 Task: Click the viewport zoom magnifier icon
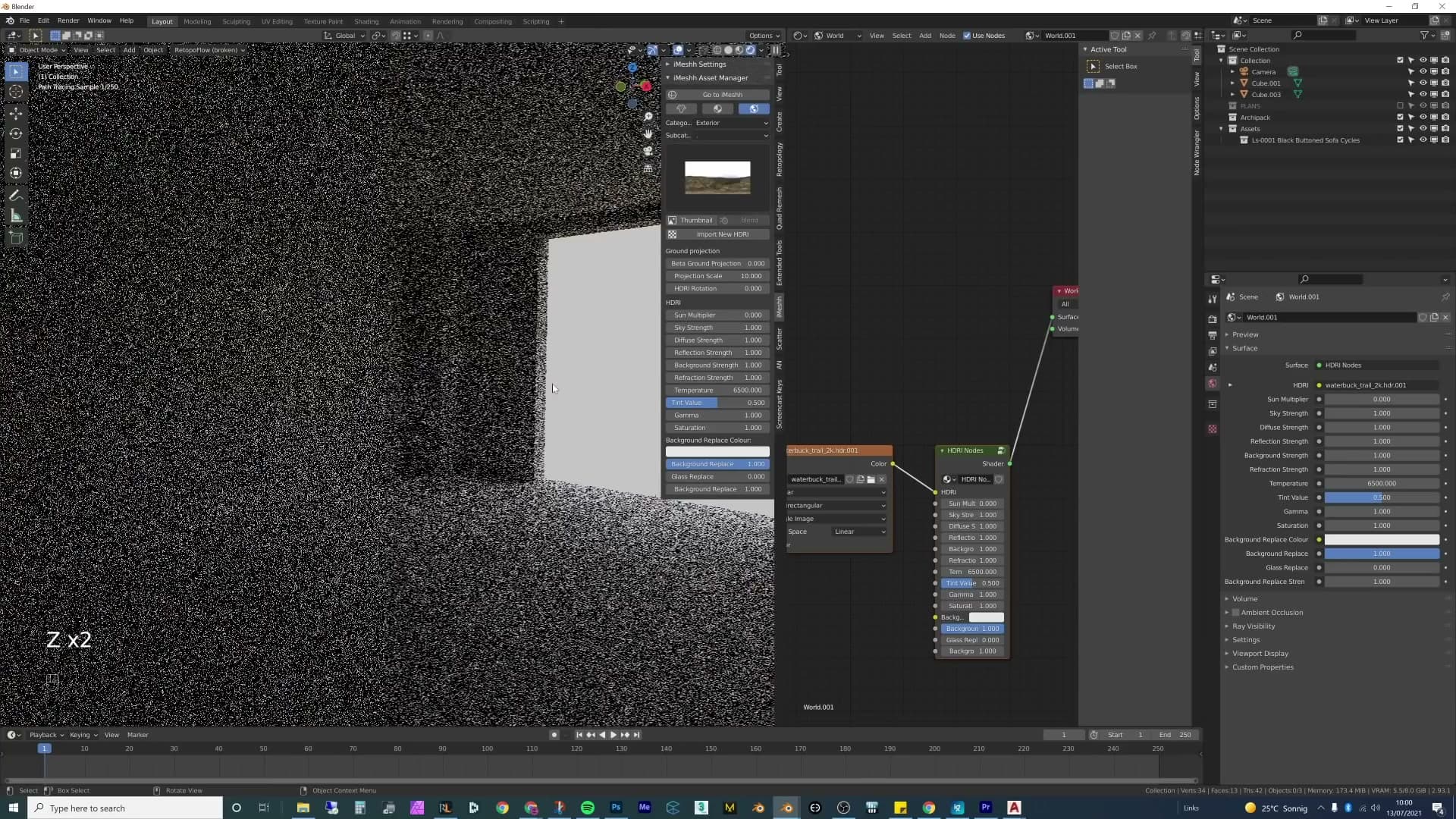tap(648, 117)
